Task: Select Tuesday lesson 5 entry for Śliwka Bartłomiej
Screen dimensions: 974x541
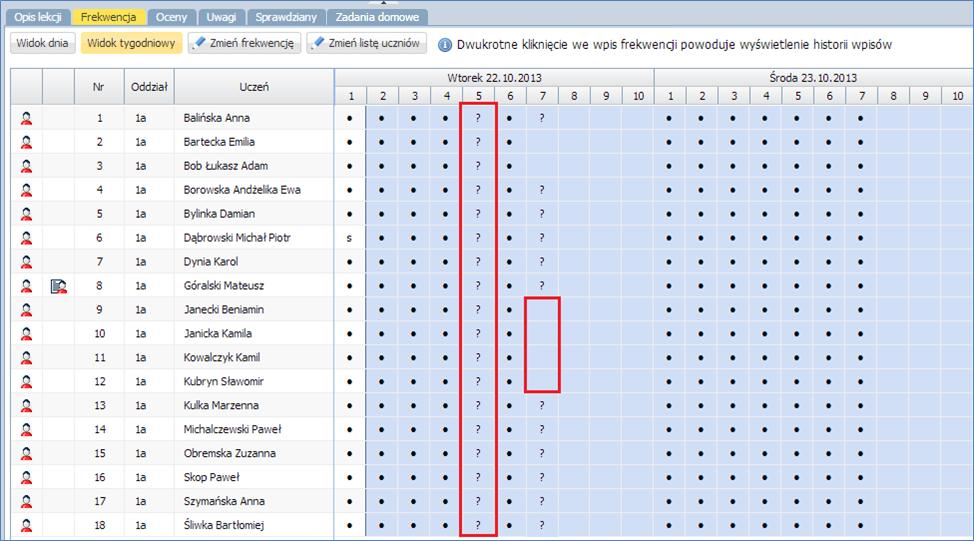Action: point(478,525)
